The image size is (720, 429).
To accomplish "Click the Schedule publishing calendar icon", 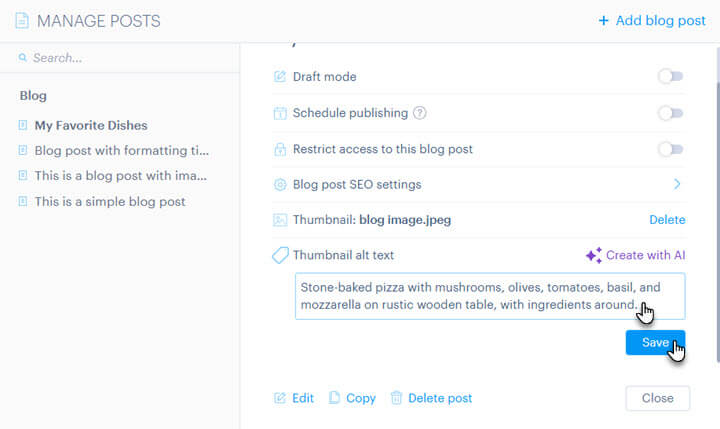I will 280,113.
